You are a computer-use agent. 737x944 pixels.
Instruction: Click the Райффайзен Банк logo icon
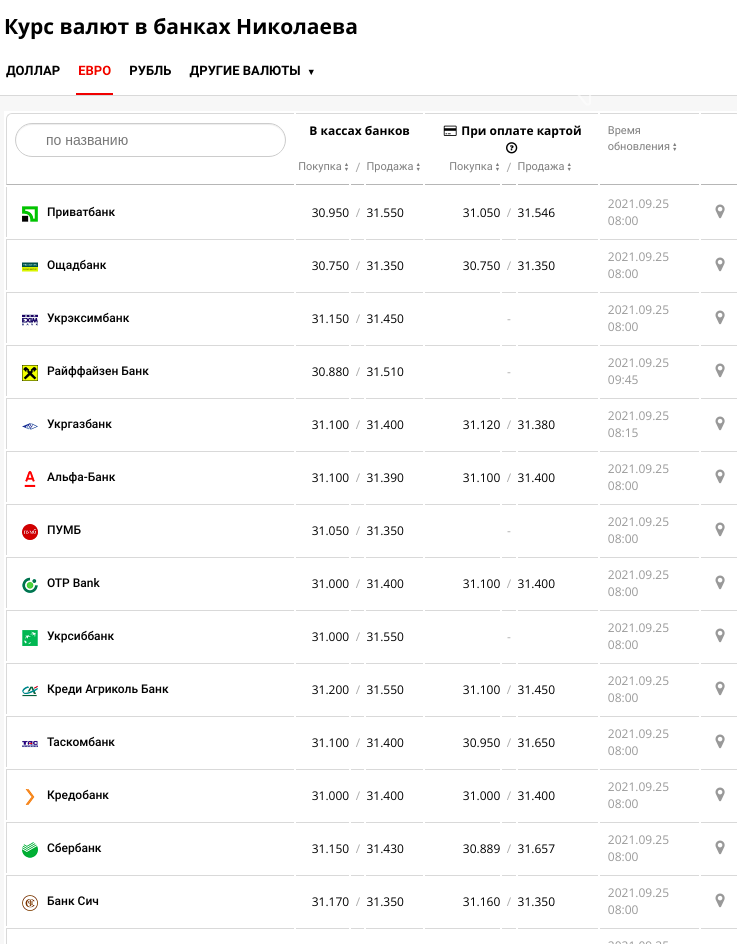[30, 373]
